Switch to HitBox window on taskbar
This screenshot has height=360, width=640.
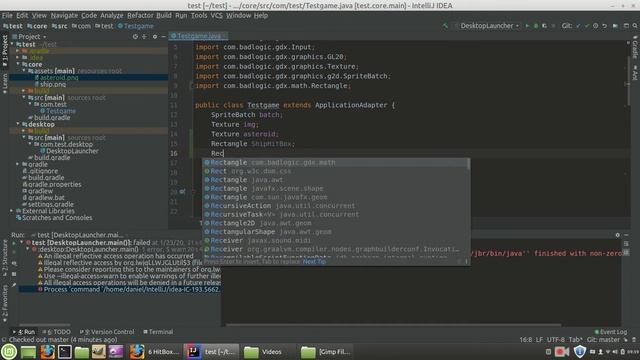coord(155,351)
